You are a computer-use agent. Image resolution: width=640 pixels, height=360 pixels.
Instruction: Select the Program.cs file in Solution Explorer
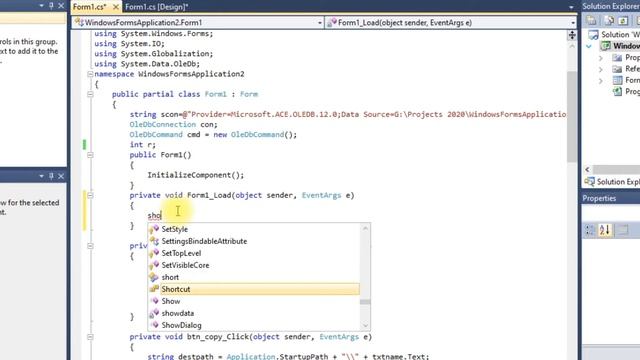coord(626,92)
